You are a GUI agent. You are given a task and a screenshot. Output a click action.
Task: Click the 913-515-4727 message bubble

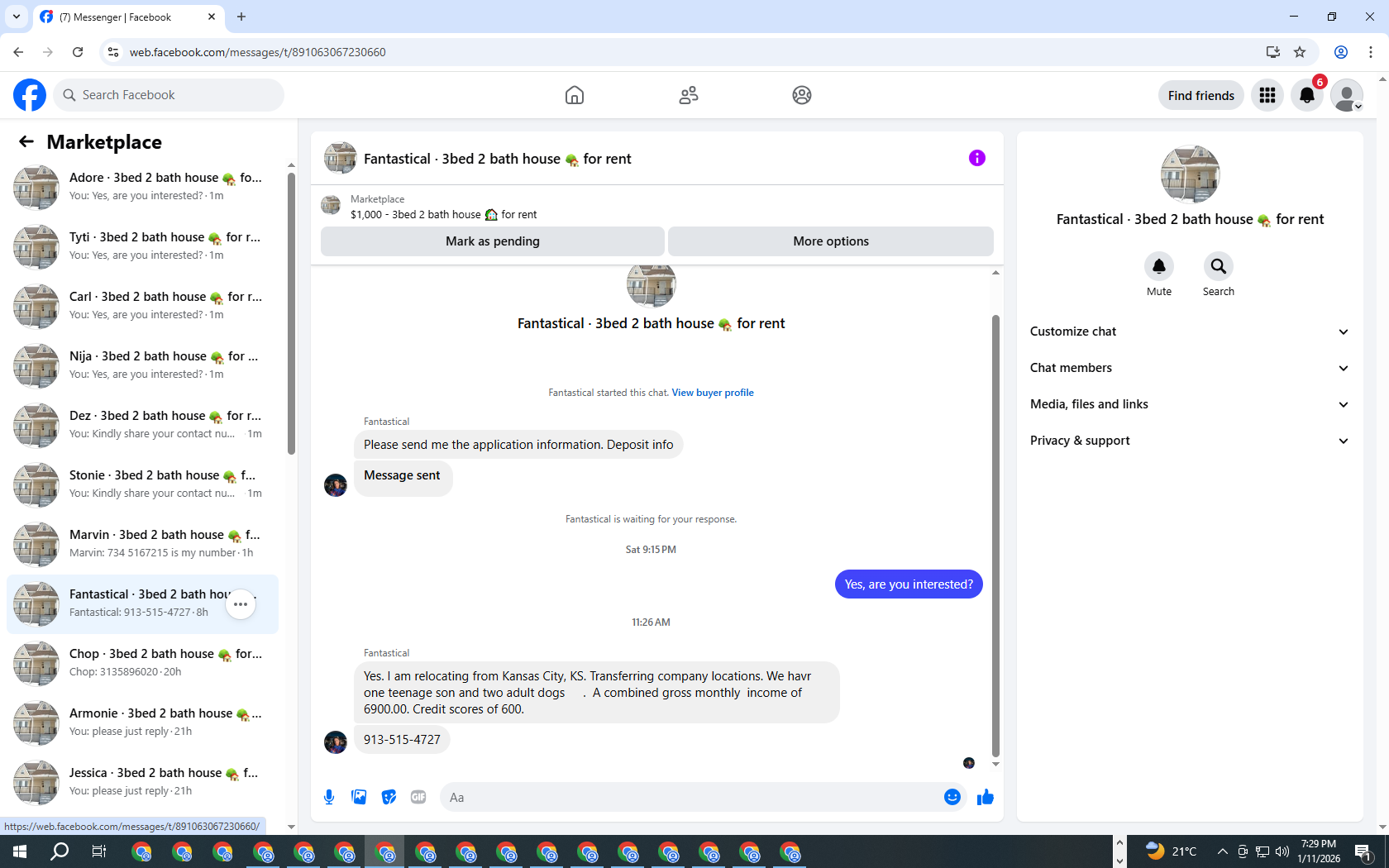click(402, 740)
